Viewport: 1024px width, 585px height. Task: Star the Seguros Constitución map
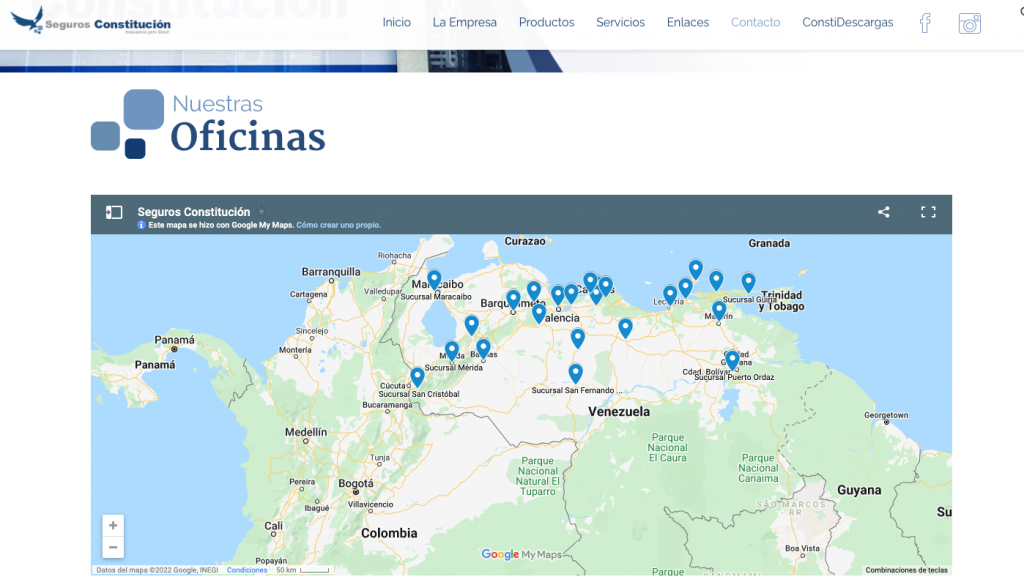pos(262,212)
